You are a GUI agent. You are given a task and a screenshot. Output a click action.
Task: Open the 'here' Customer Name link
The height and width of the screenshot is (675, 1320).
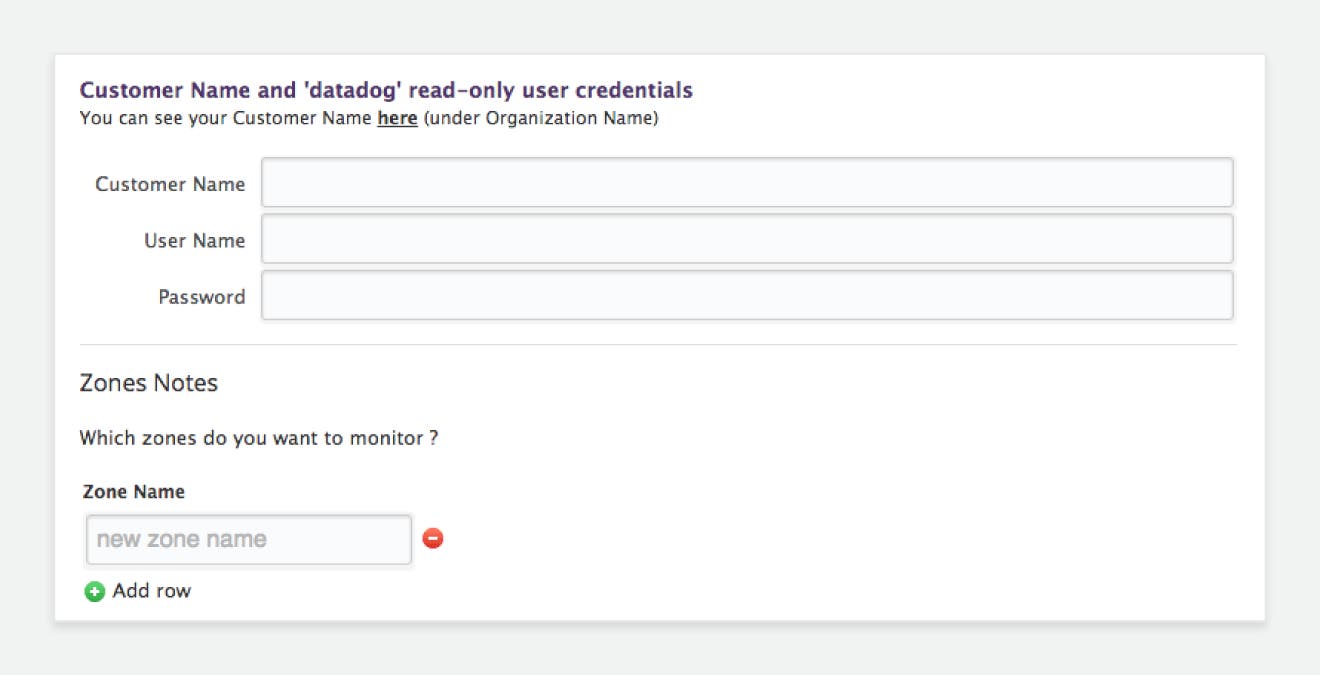coord(397,118)
